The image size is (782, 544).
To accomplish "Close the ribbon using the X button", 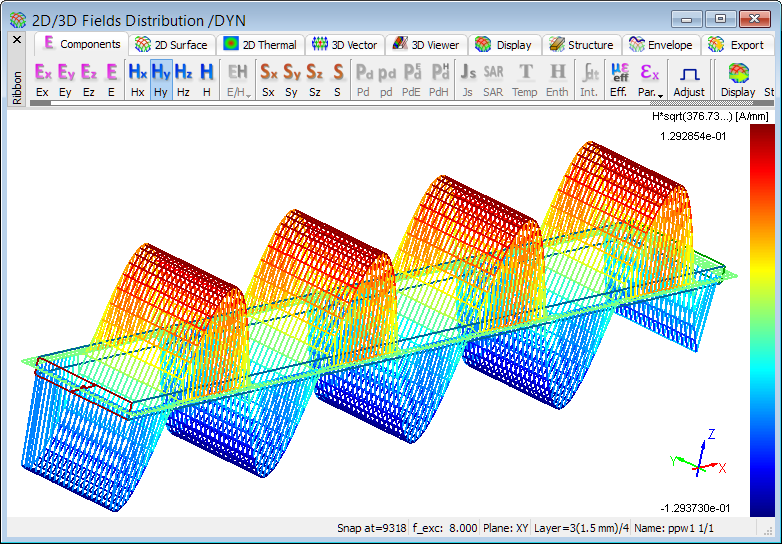I will click(x=16, y=40).
